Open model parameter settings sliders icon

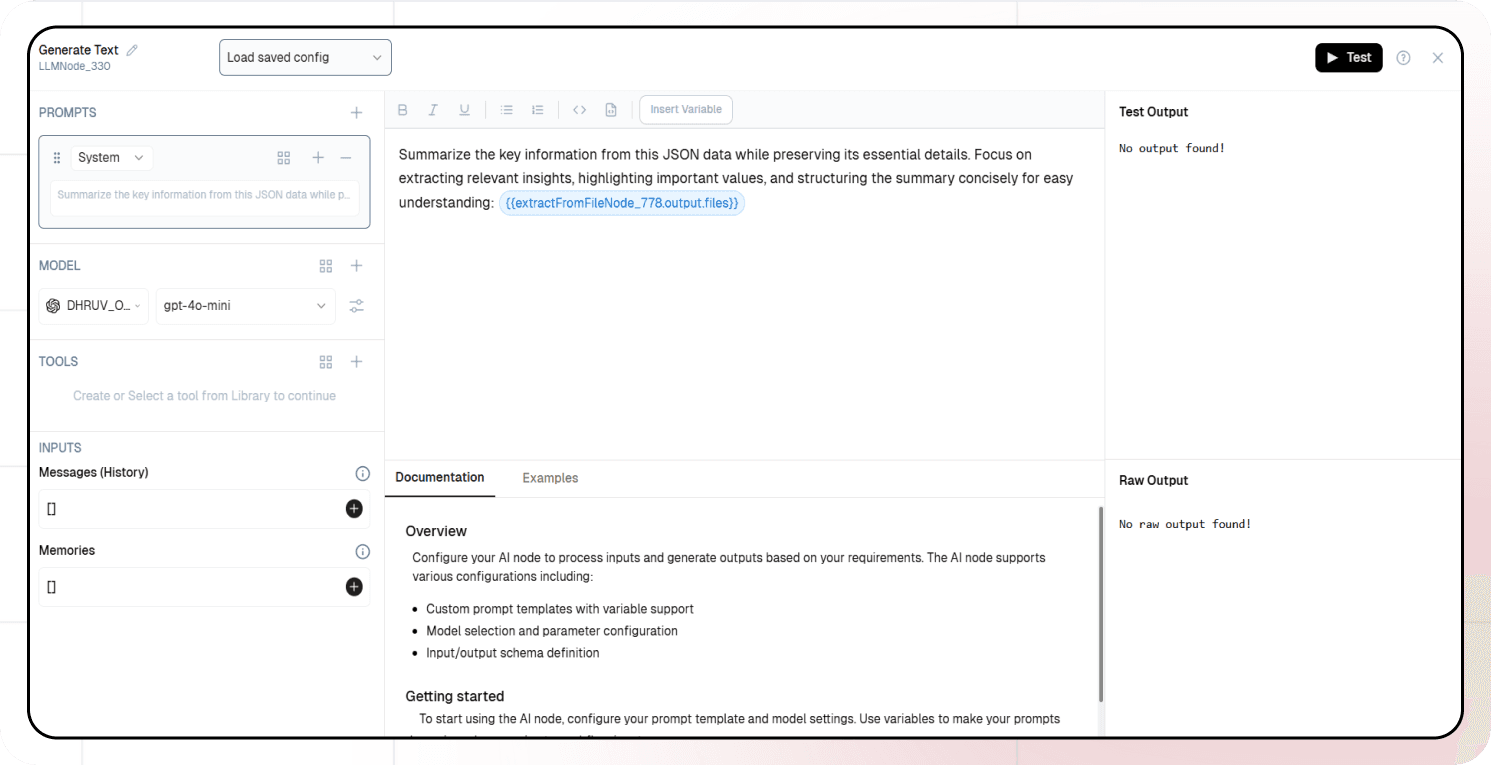point(356,306)
